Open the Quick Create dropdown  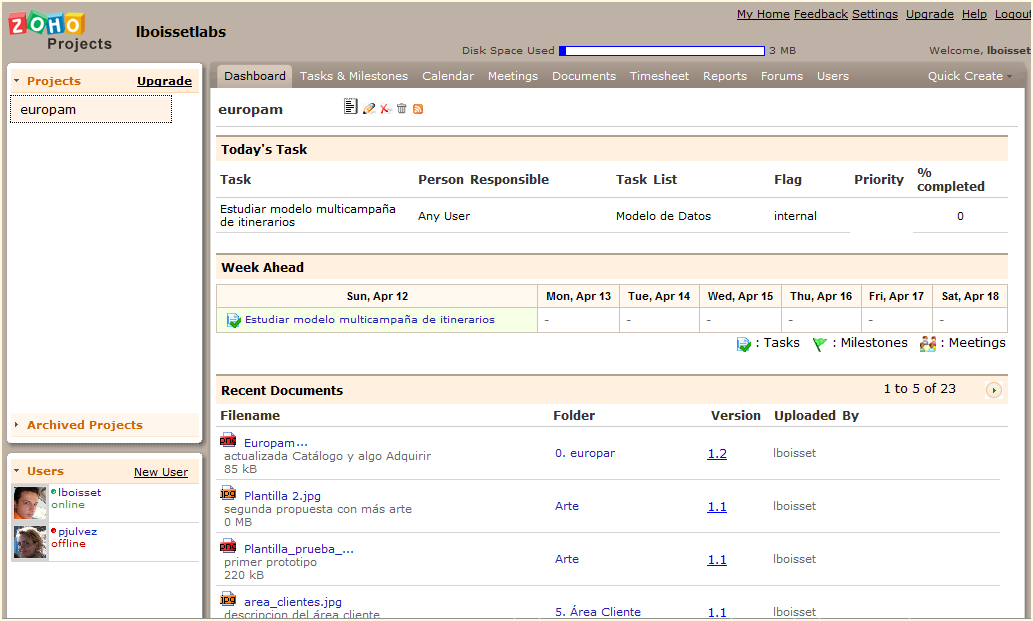coord(969,76)
